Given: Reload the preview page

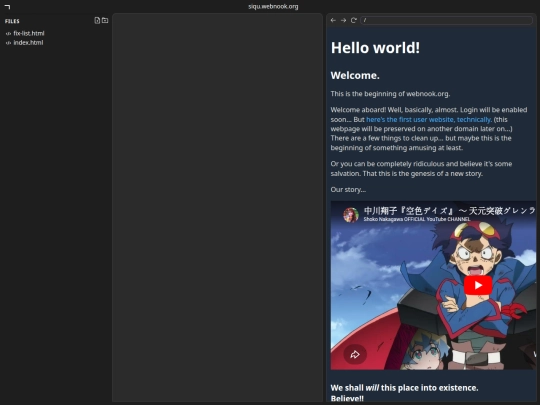Looking at the screenshot, I should (x=354, y=20).
